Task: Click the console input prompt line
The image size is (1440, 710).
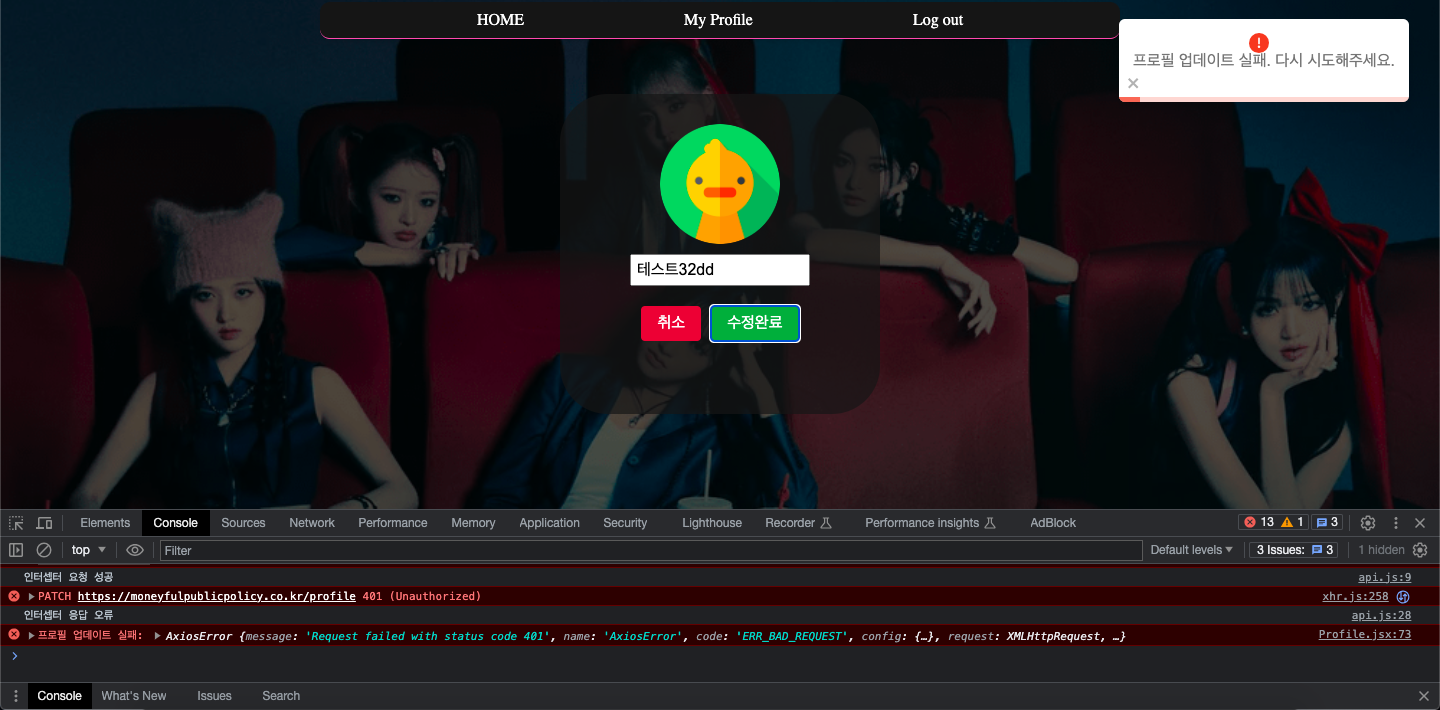Action: coord(720,656)
